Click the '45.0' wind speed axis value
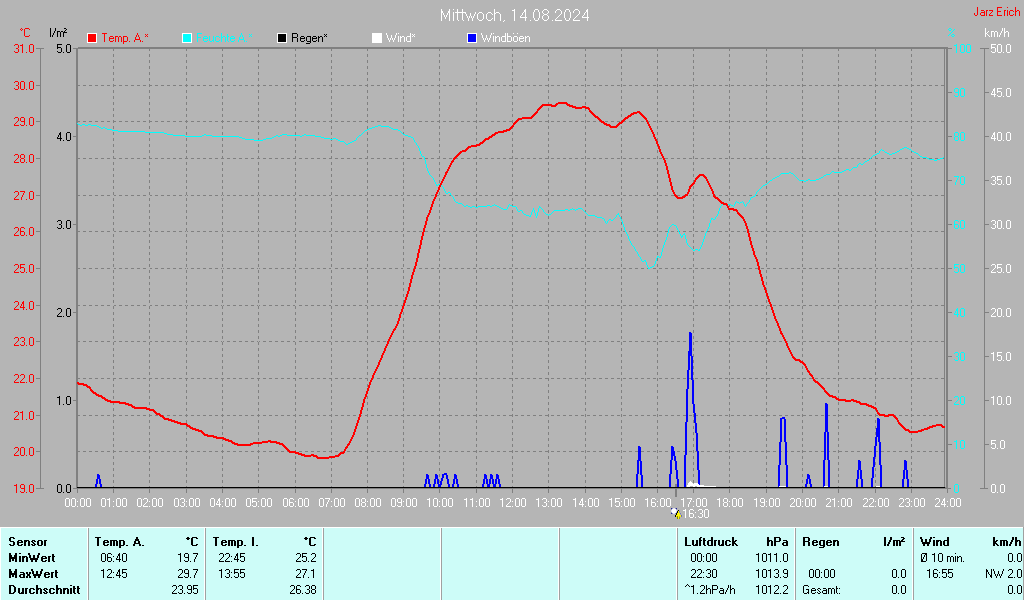Image resolution: width=1024 pixels, height=600 pixels. tap(1001, 93)
